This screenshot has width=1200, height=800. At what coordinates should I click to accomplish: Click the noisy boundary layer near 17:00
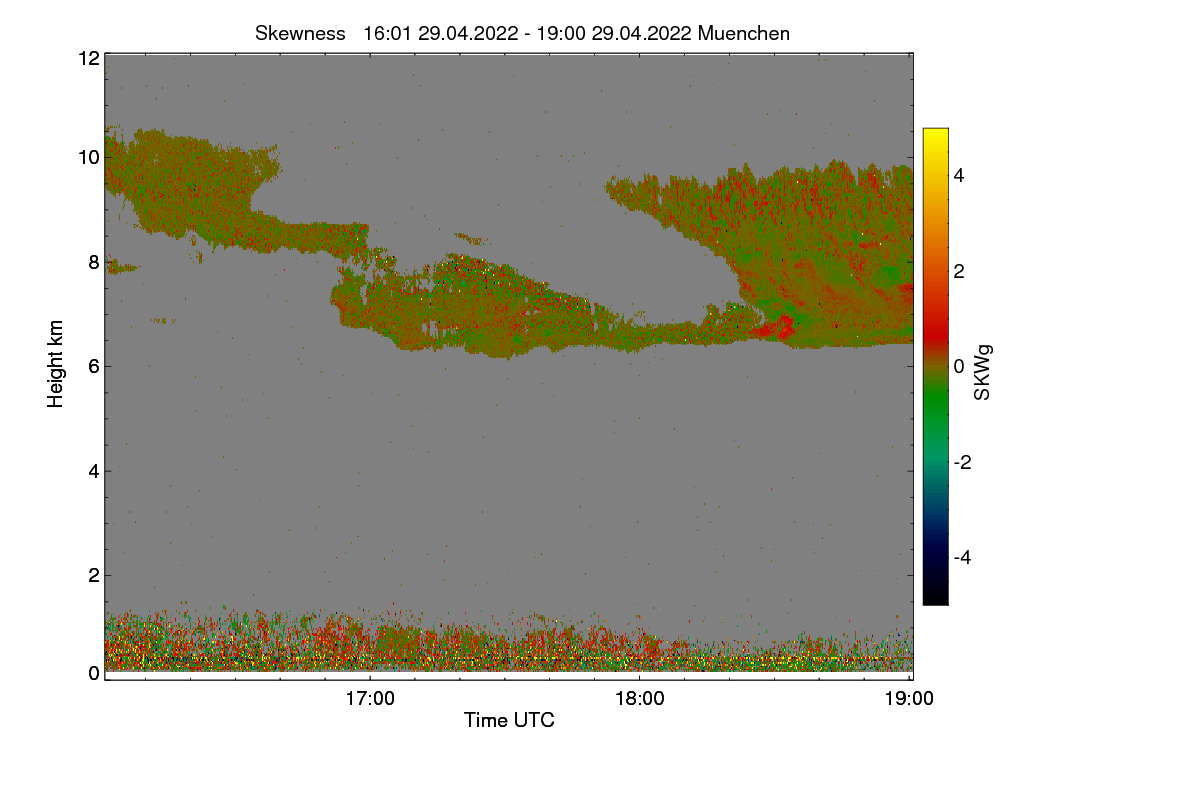[370, 643]
